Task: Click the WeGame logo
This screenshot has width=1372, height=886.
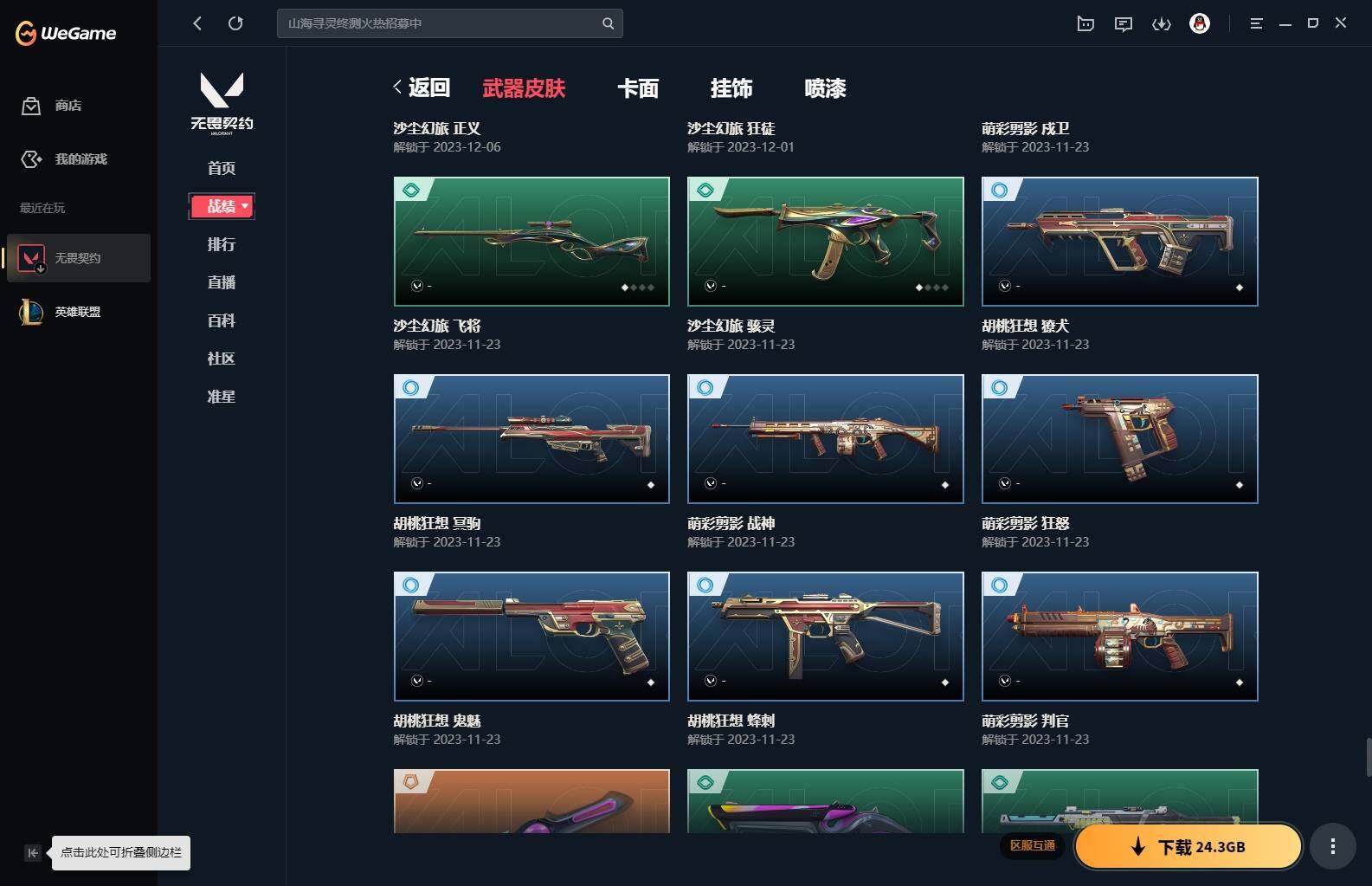Action: (x=66, y=34)
